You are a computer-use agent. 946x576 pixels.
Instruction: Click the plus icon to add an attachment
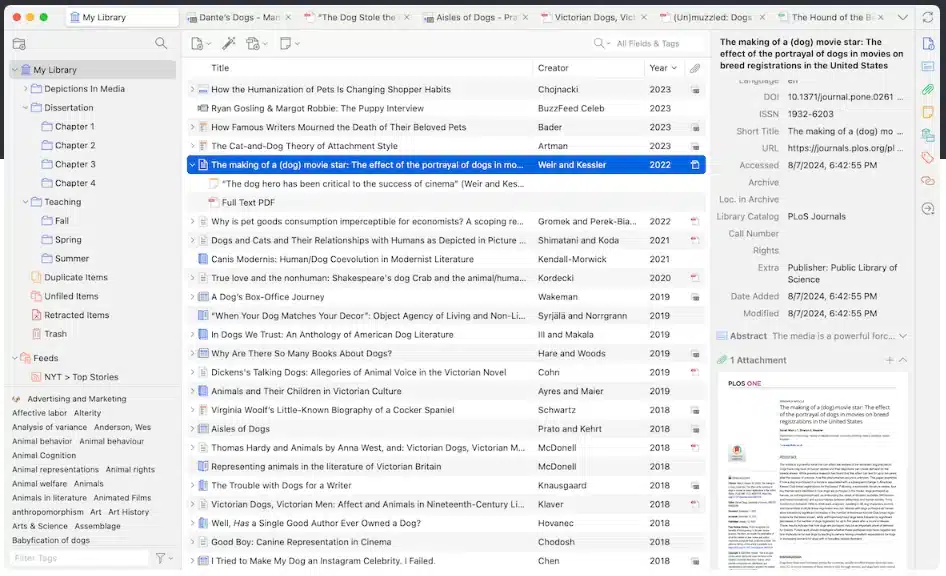pos(889,360)
